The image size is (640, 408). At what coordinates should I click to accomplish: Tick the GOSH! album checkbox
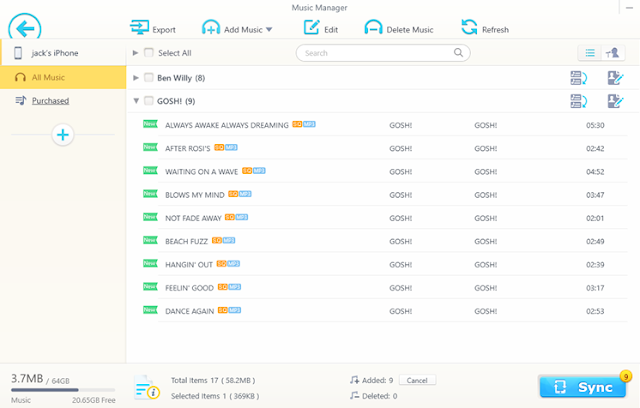click(x=149, y=101)
